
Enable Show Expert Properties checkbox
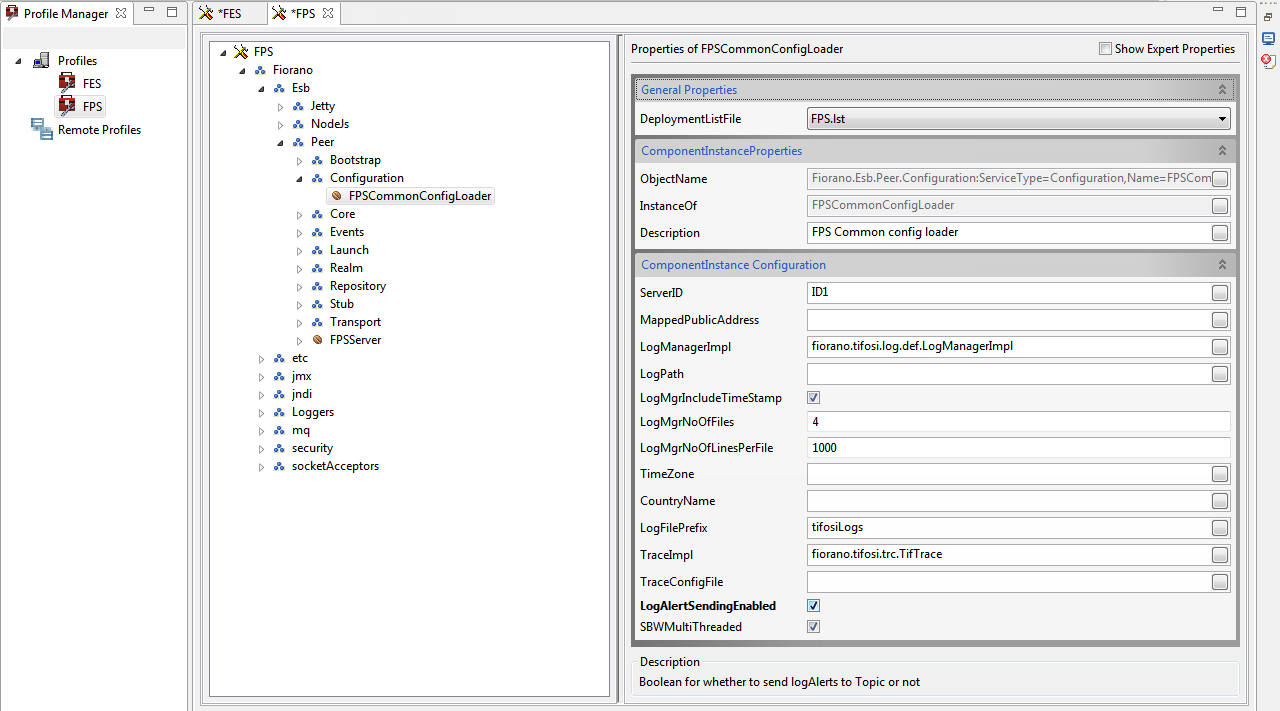click(1105, 49)
